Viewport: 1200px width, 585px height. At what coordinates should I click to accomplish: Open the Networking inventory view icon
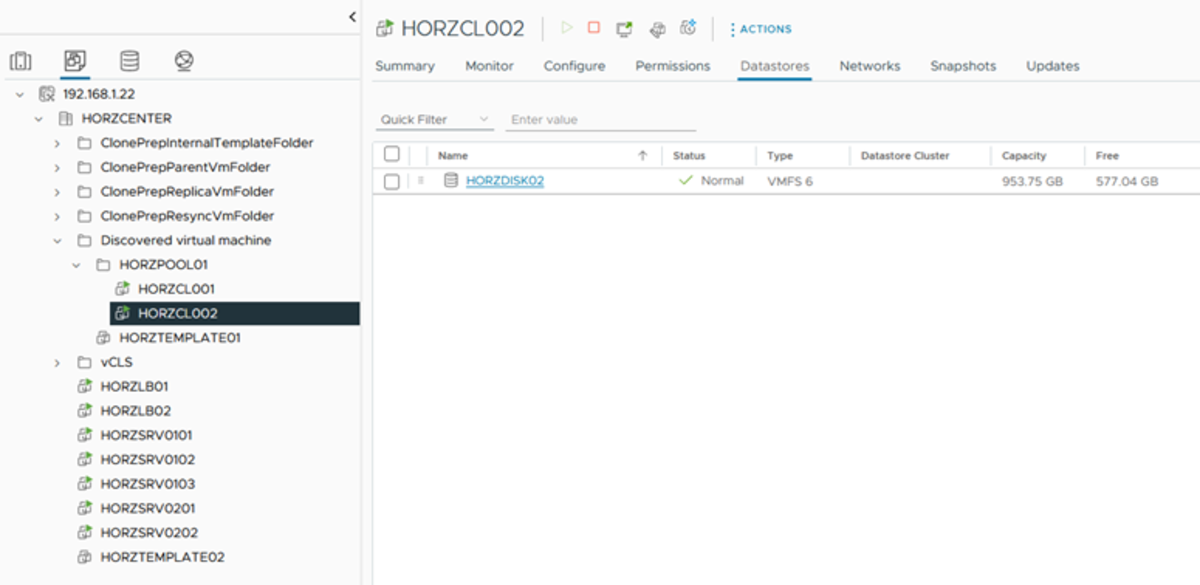183,61
